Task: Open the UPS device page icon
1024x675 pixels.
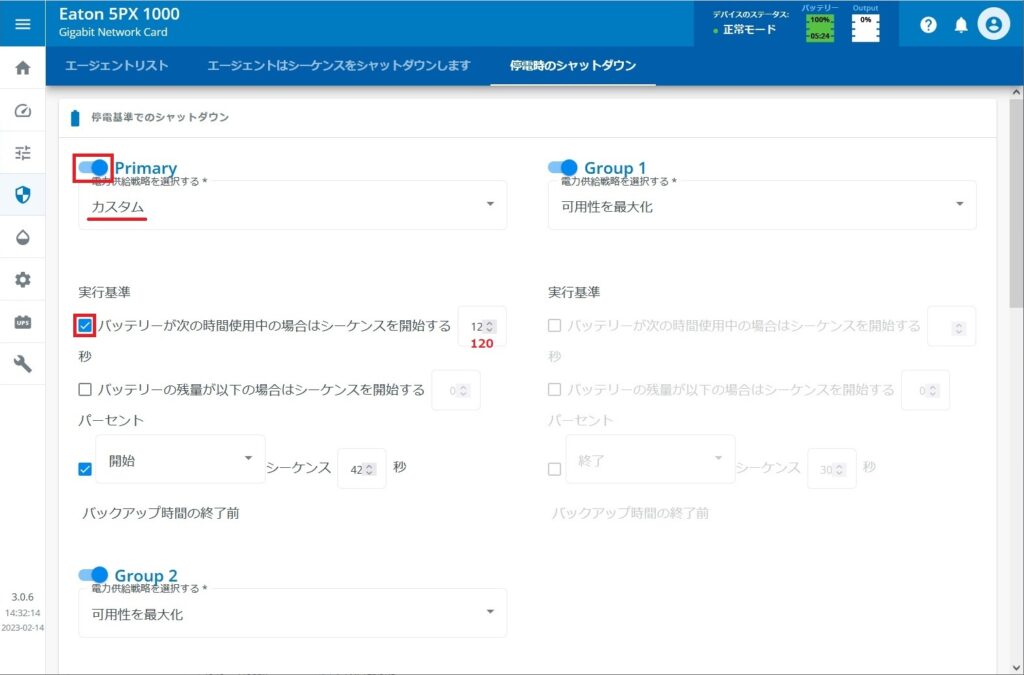Action: (22, 322)
